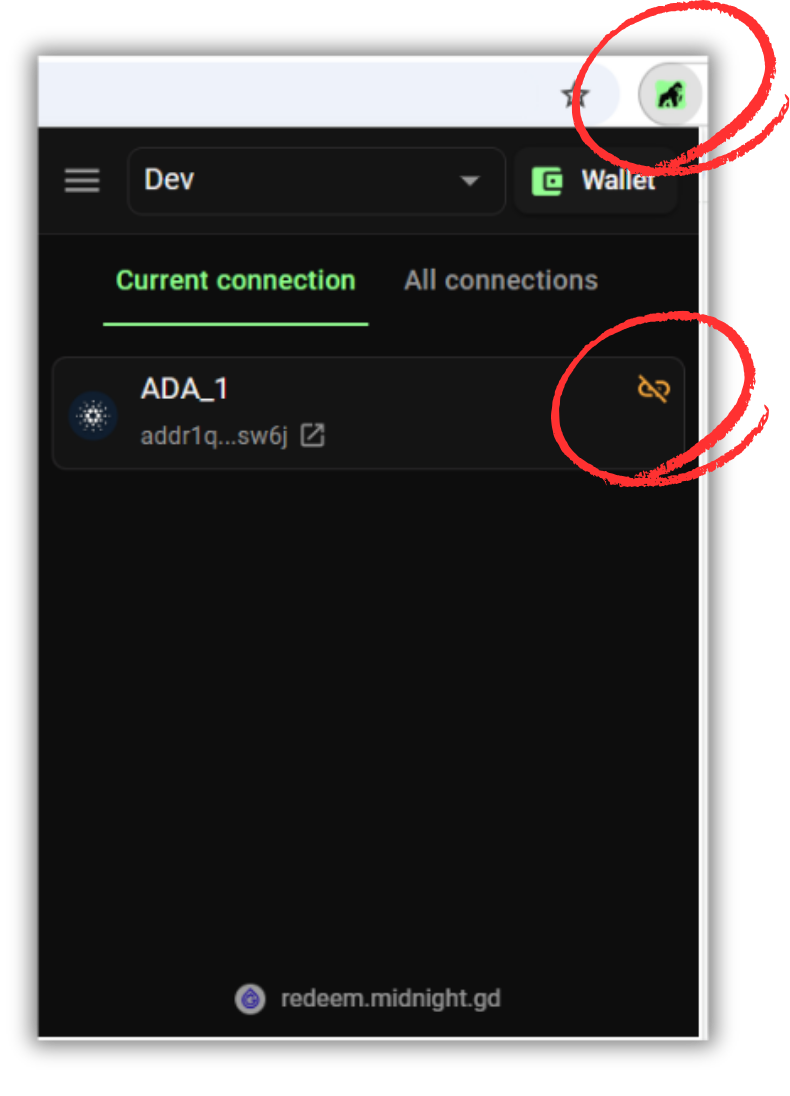The image size is (790, 1096).
Task: Open the Wallet button
Action: point(596,181)
